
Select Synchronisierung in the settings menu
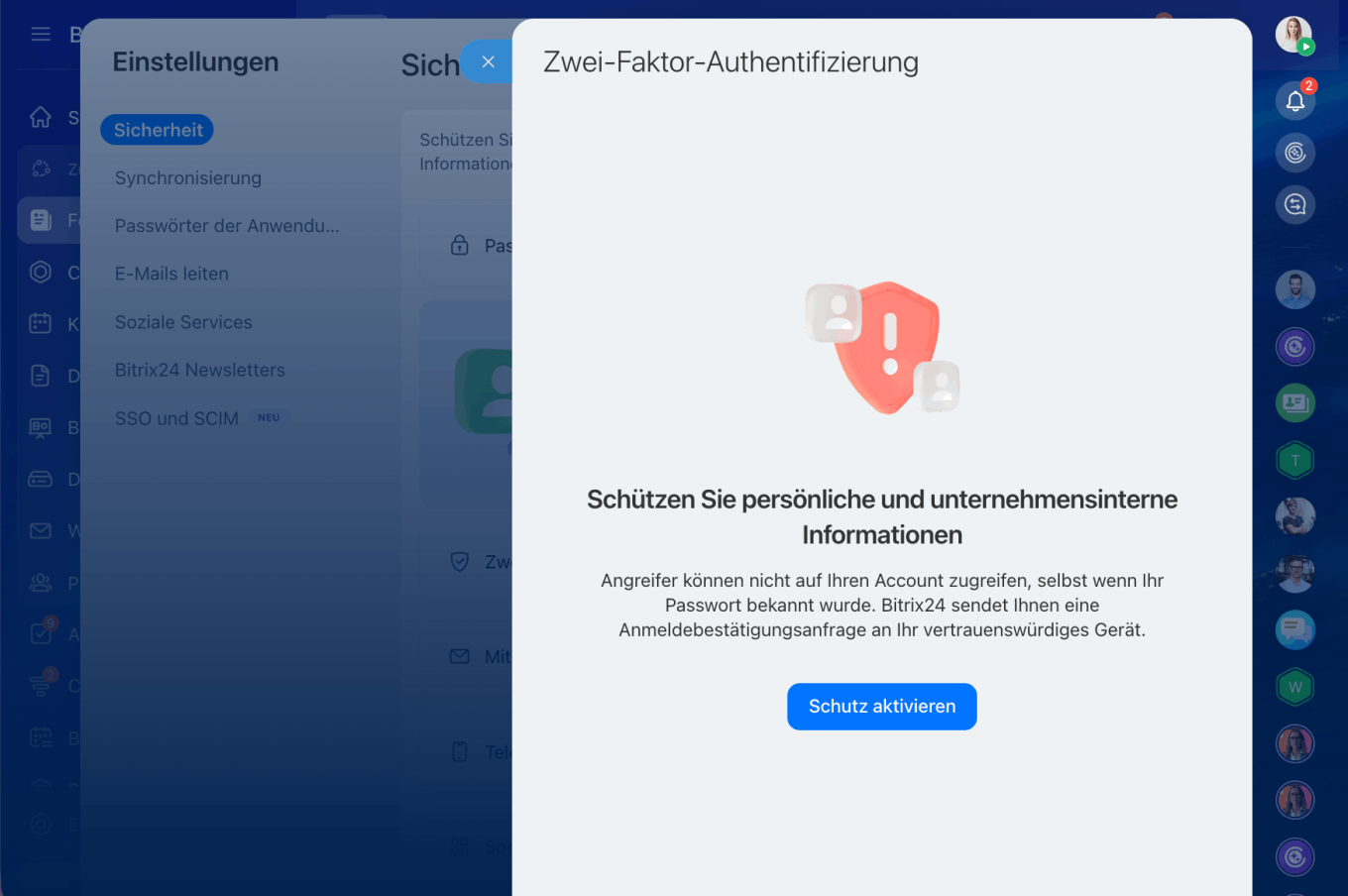188,177
